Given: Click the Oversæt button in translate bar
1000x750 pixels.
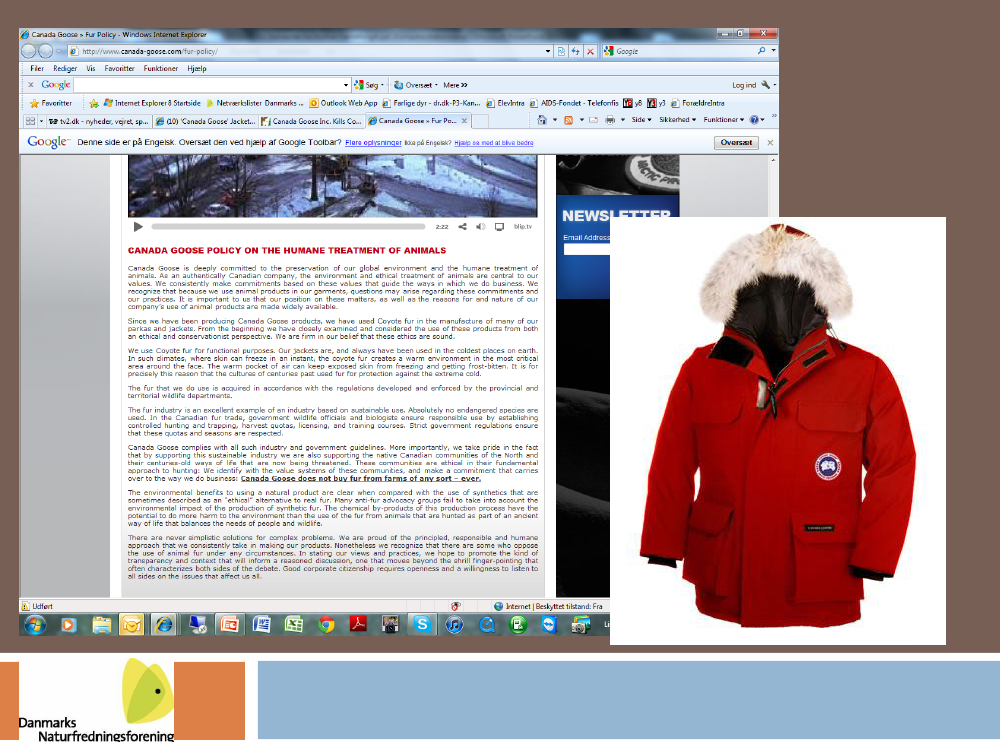Looking at the screenshot, I should pyautogui.click(x=736, y=143).
